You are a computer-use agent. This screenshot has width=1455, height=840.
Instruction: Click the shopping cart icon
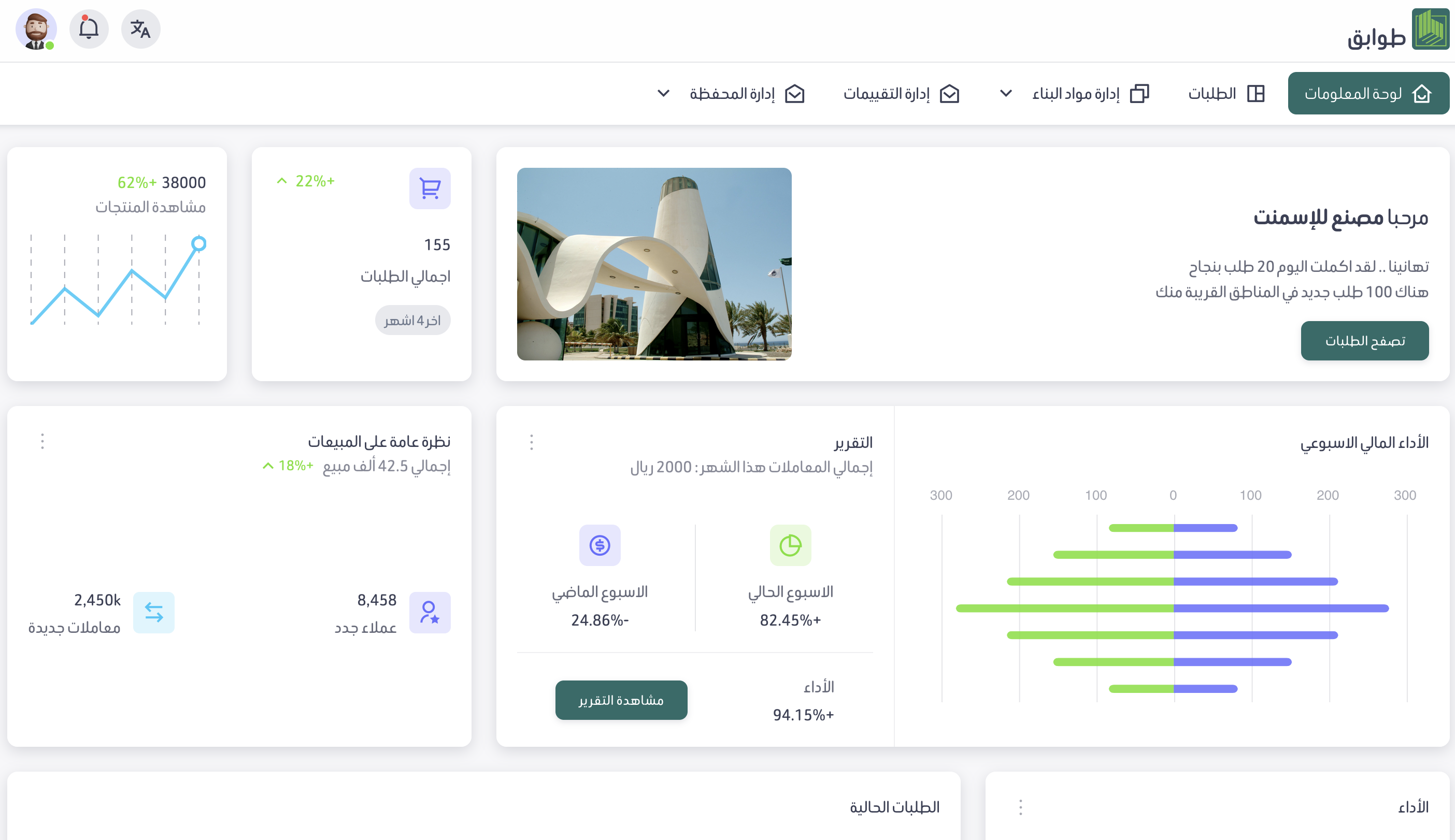[x=430, y=188]
